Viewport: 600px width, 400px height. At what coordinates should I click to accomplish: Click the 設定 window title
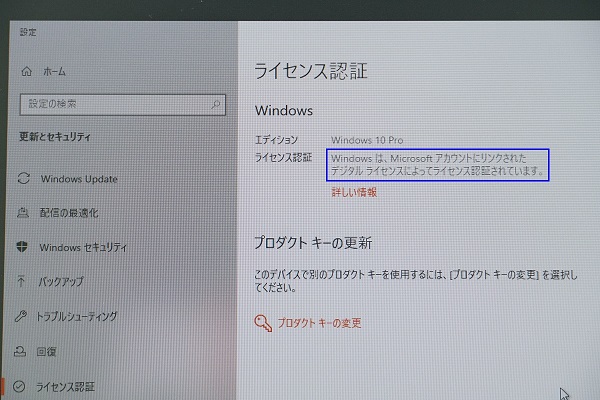[x=28, y=32]
